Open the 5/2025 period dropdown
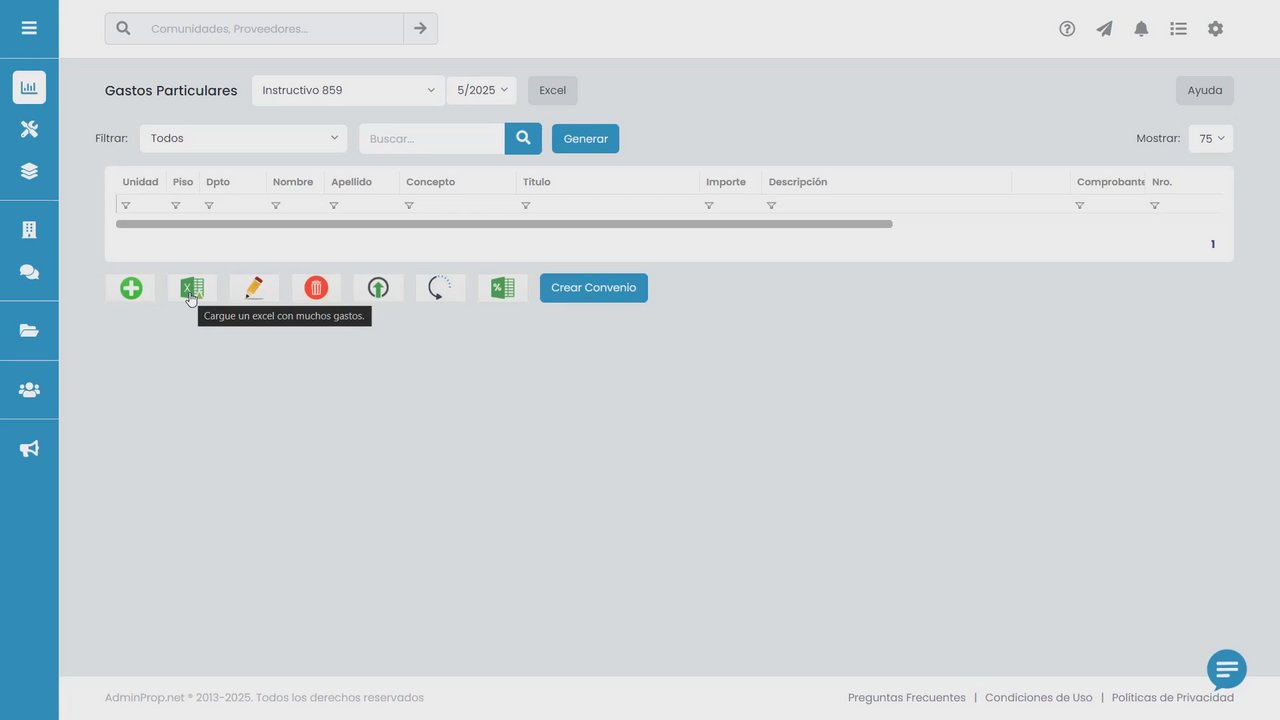This screenshot has height=720, width=1280. pyautogui.click(x=482, y=90)
